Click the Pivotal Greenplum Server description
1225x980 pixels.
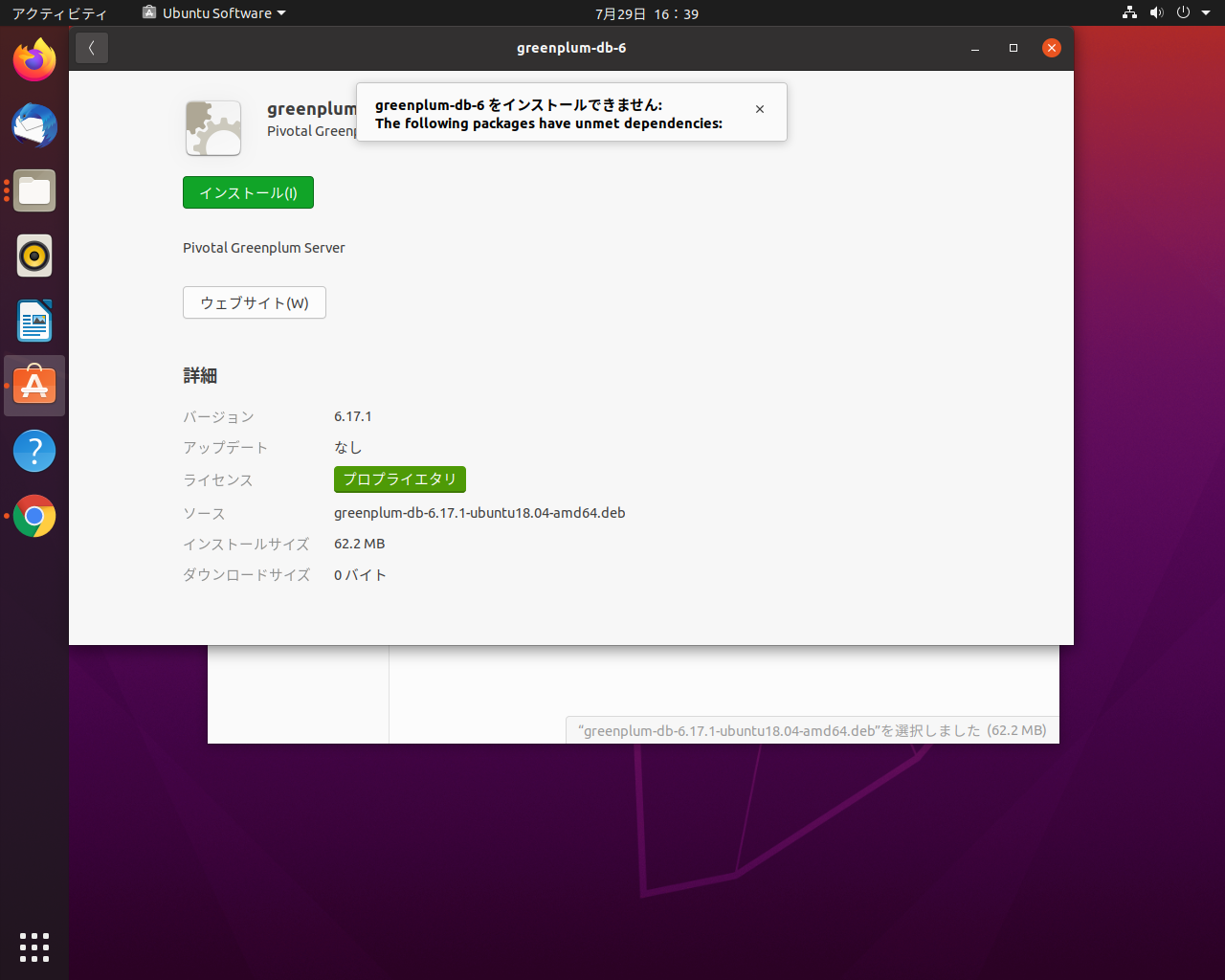[x=264, y=248]
